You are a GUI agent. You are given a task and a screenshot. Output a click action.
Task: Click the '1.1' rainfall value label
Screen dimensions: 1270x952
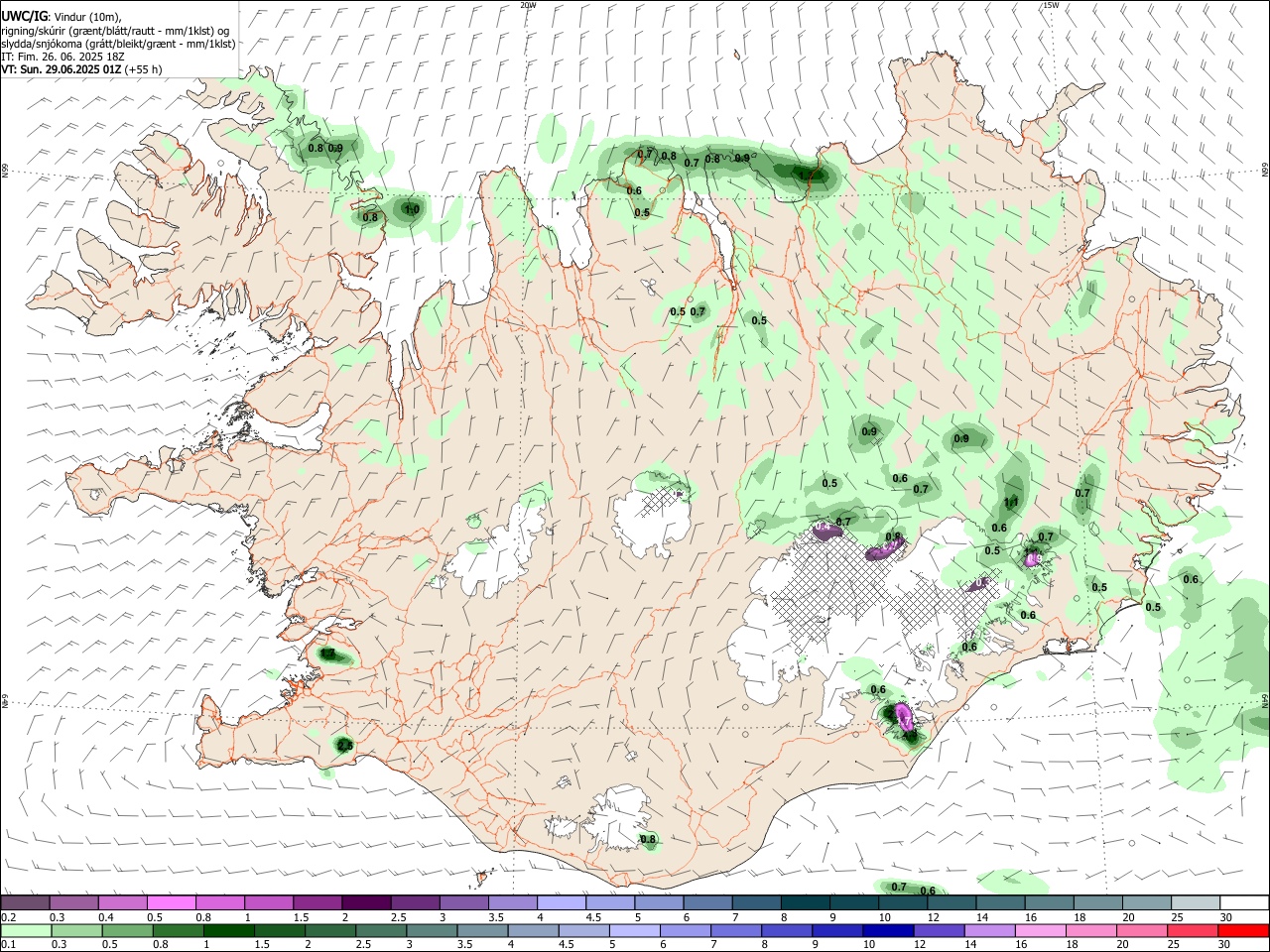(1011, 503)
